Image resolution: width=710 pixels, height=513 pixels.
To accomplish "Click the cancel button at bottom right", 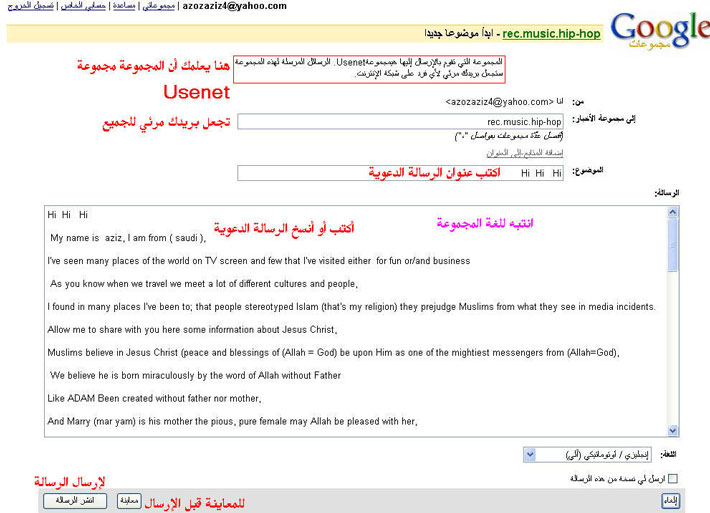I will click(x=671, y=501).
